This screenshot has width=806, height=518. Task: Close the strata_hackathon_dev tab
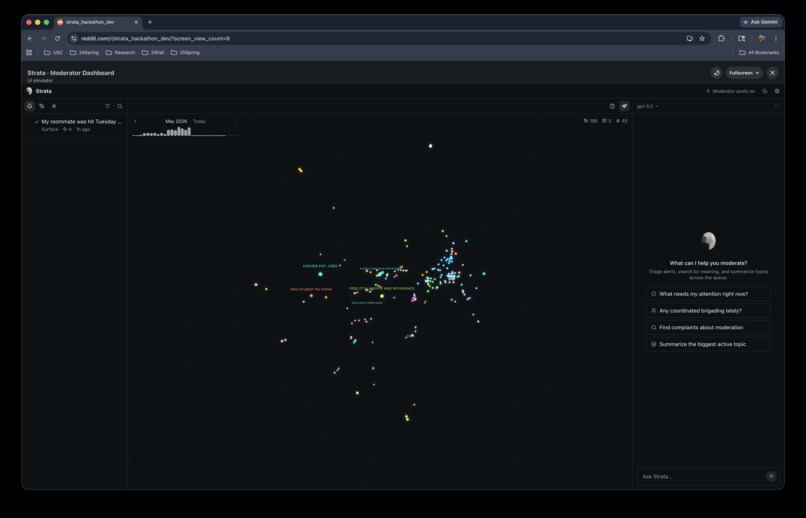(x=136, y=22)
